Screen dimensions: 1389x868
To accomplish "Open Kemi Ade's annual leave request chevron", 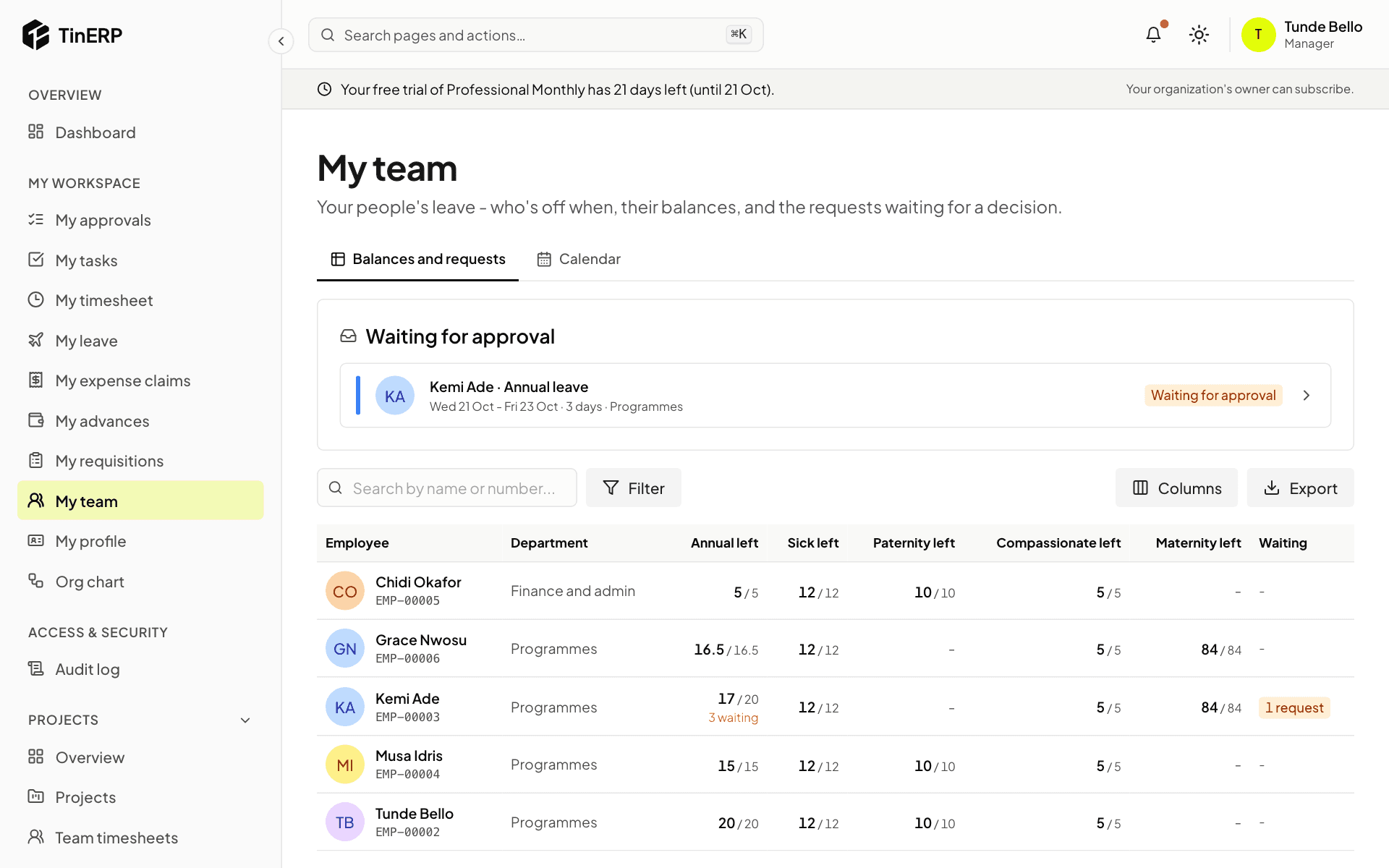I will [x=1307, y=396].
